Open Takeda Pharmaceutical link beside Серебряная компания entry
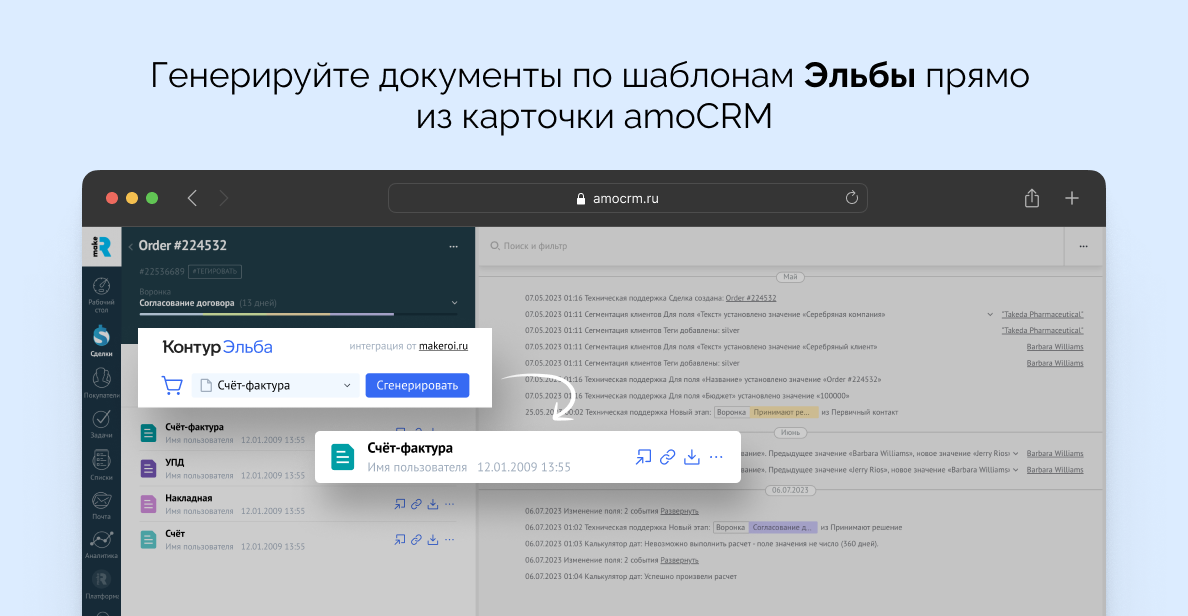Image resolution: width=1188 pixels, height=616 pixels. (1042, 314)
